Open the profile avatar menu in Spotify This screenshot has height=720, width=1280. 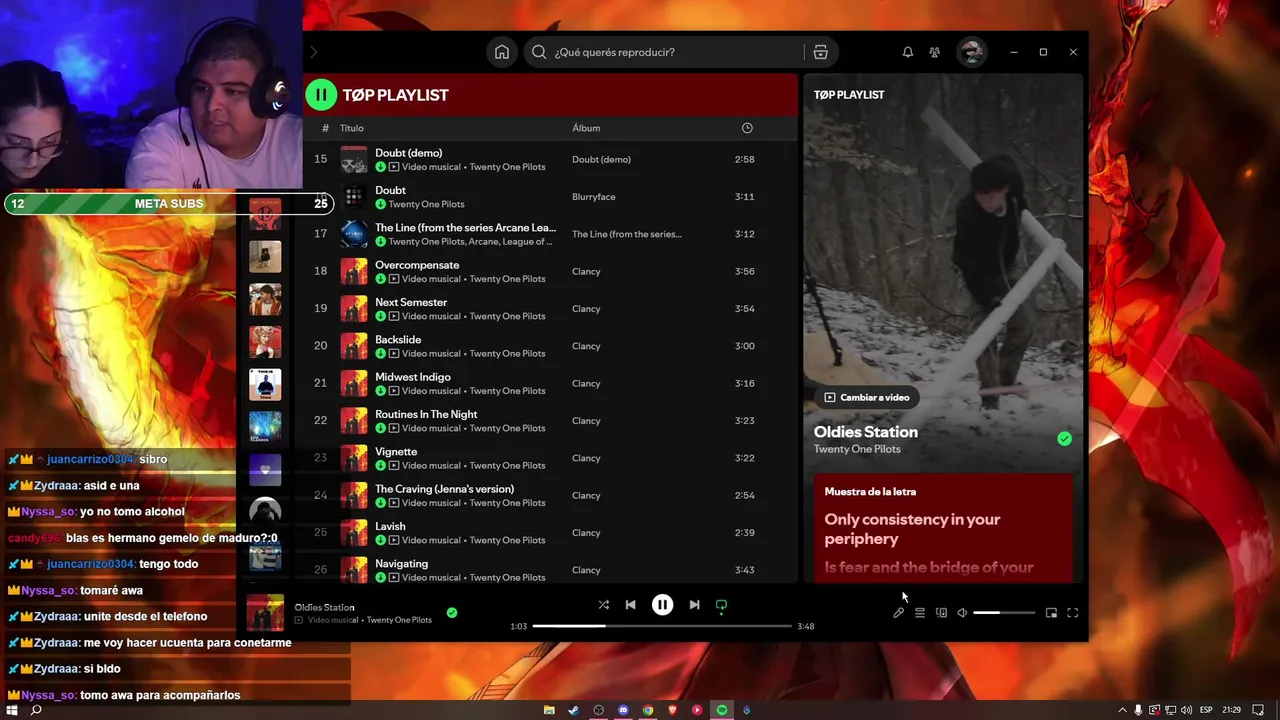(x=971, y=52)
